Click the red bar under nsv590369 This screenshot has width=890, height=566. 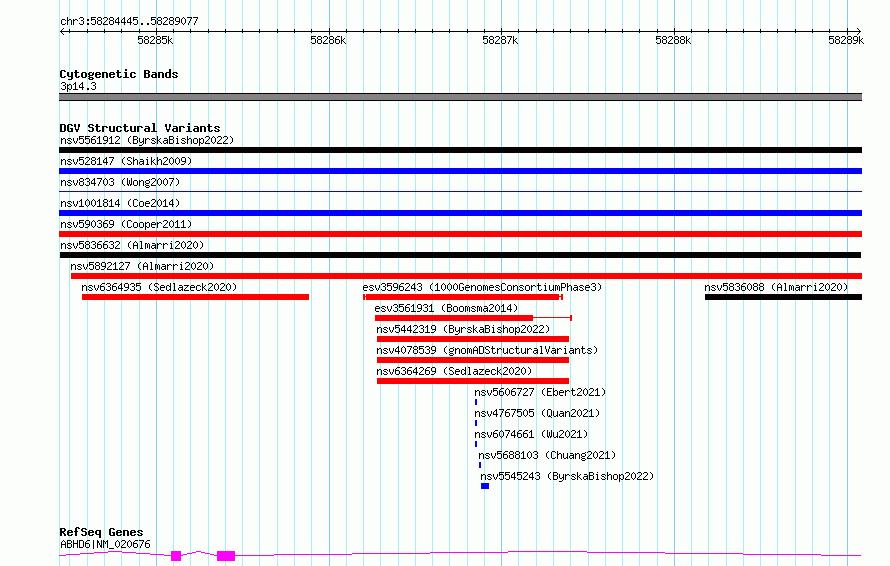(460, 234)
